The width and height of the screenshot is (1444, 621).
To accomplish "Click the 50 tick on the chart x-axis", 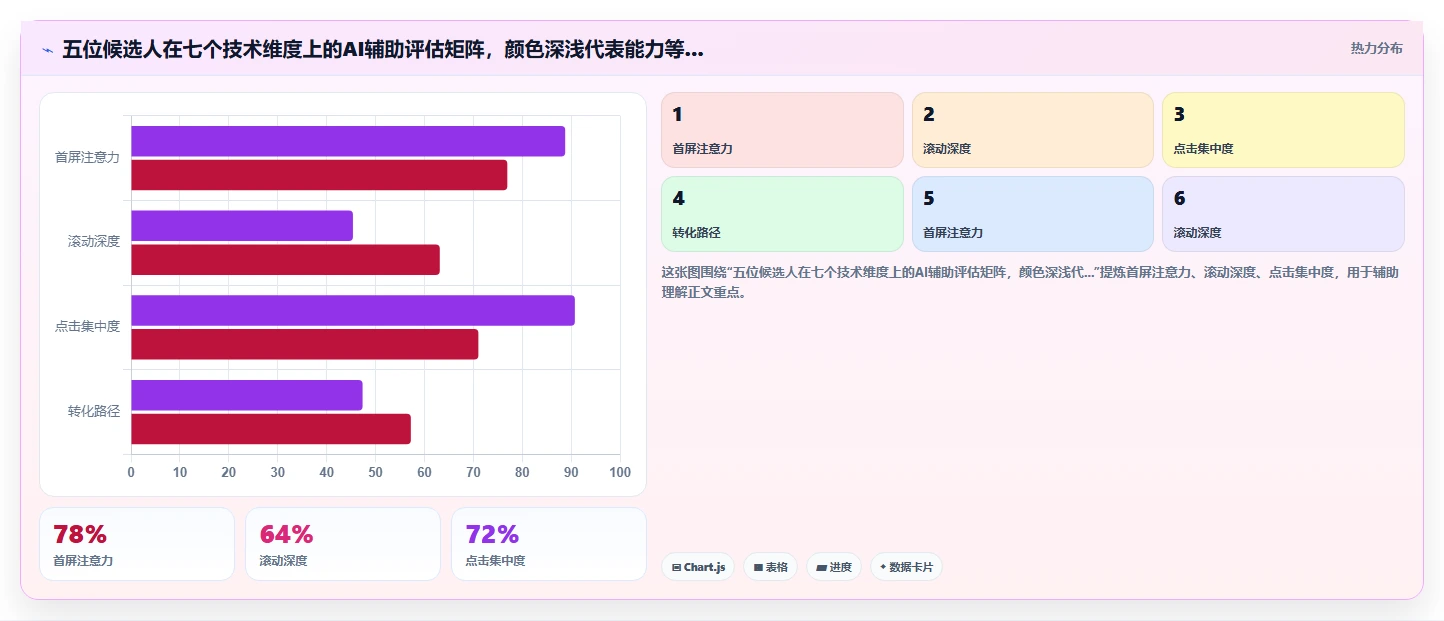I will [x=376, y=472].
